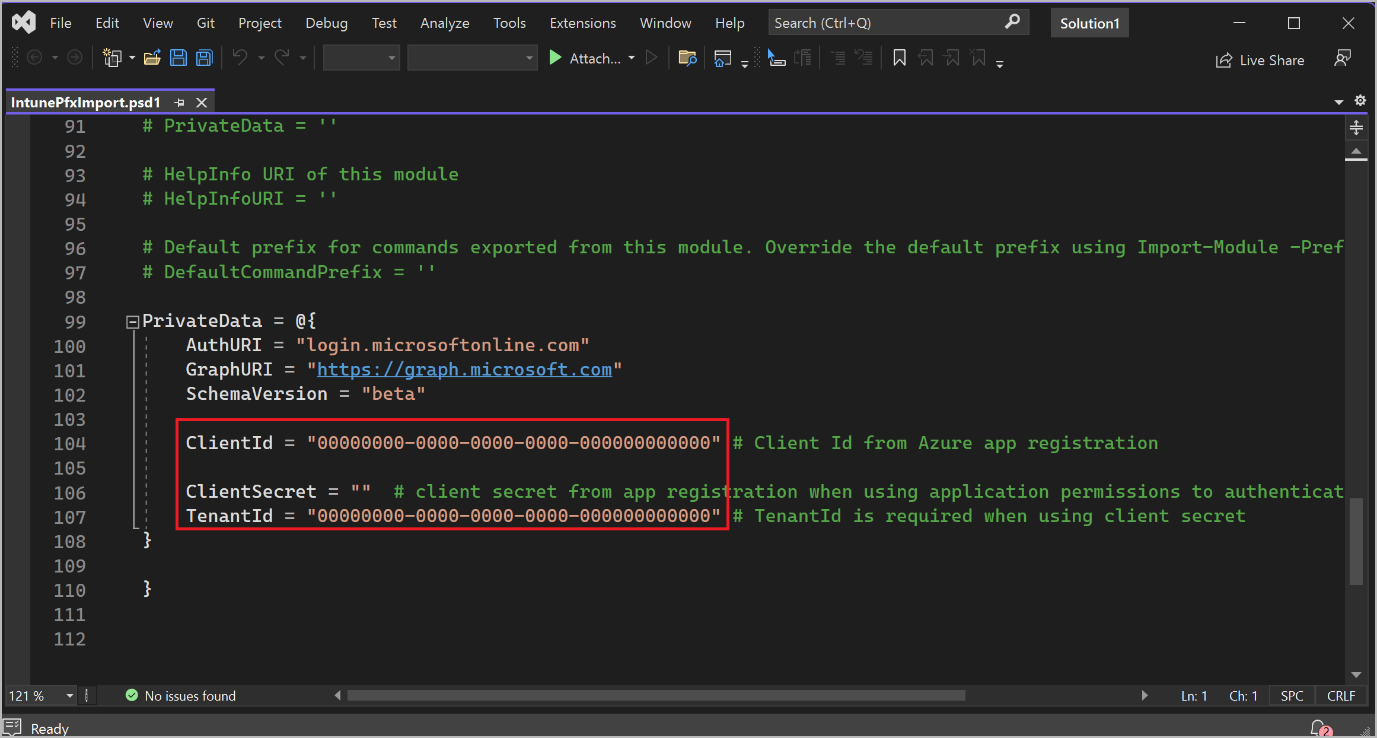Click the feedback person icon

(1343, 59)
